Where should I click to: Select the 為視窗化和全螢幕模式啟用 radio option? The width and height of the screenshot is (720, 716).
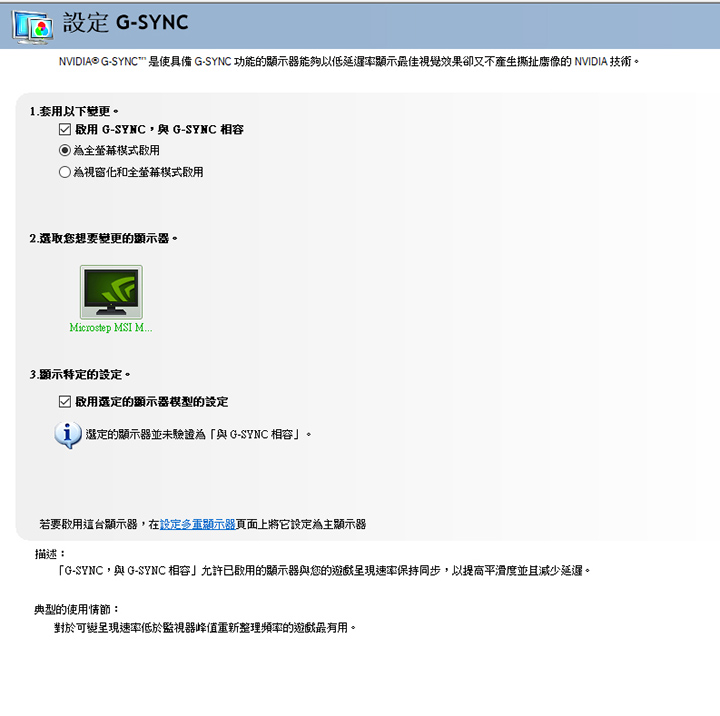click(x=65, y=172)
